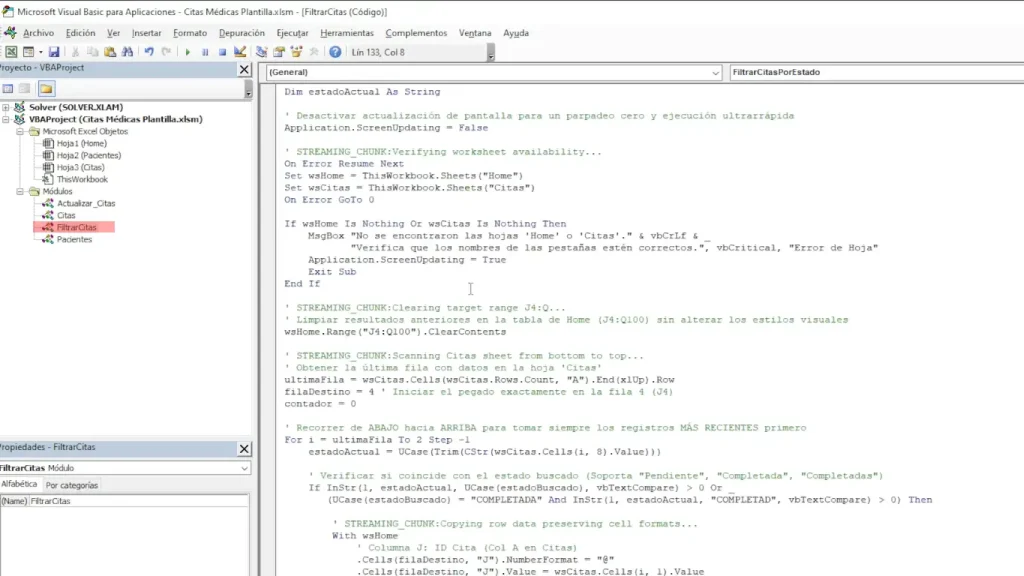Switch to View Code button in Project panel
The image size is (1024, 576).
pos(8,89)
